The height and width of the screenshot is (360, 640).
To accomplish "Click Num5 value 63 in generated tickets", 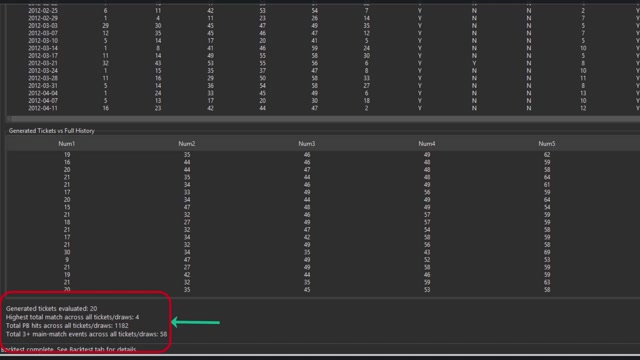I will (x=547, y=282).
